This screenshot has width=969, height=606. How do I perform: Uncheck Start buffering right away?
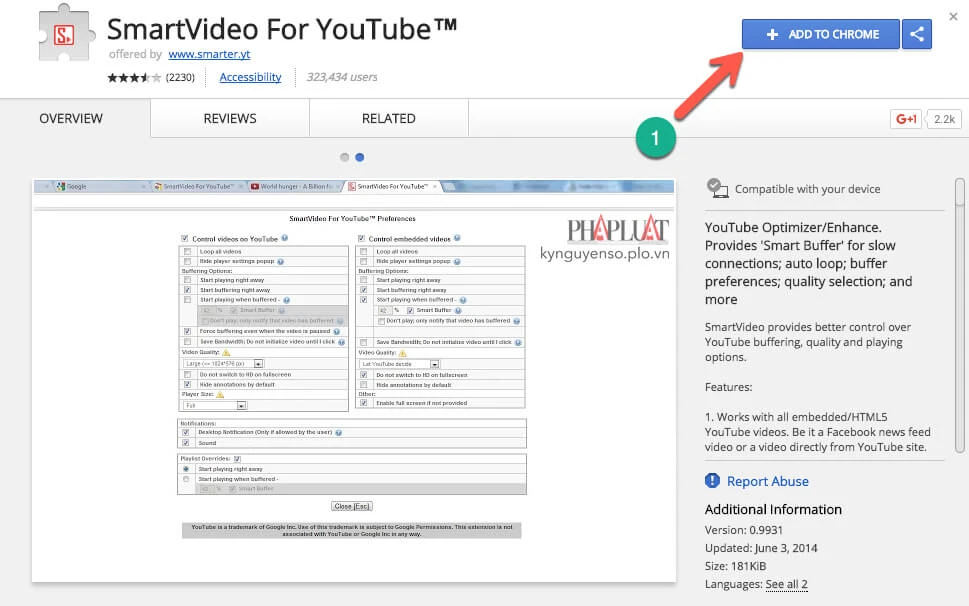(186, 290)
